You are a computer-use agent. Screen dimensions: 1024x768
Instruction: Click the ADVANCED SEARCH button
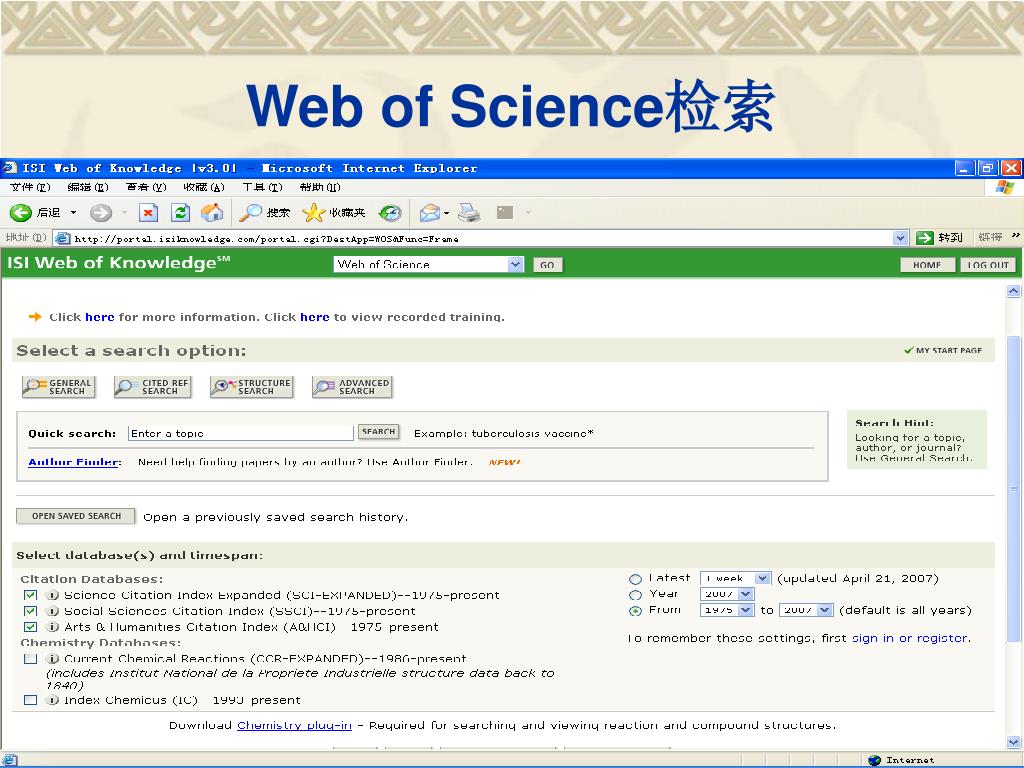(352, 387)
